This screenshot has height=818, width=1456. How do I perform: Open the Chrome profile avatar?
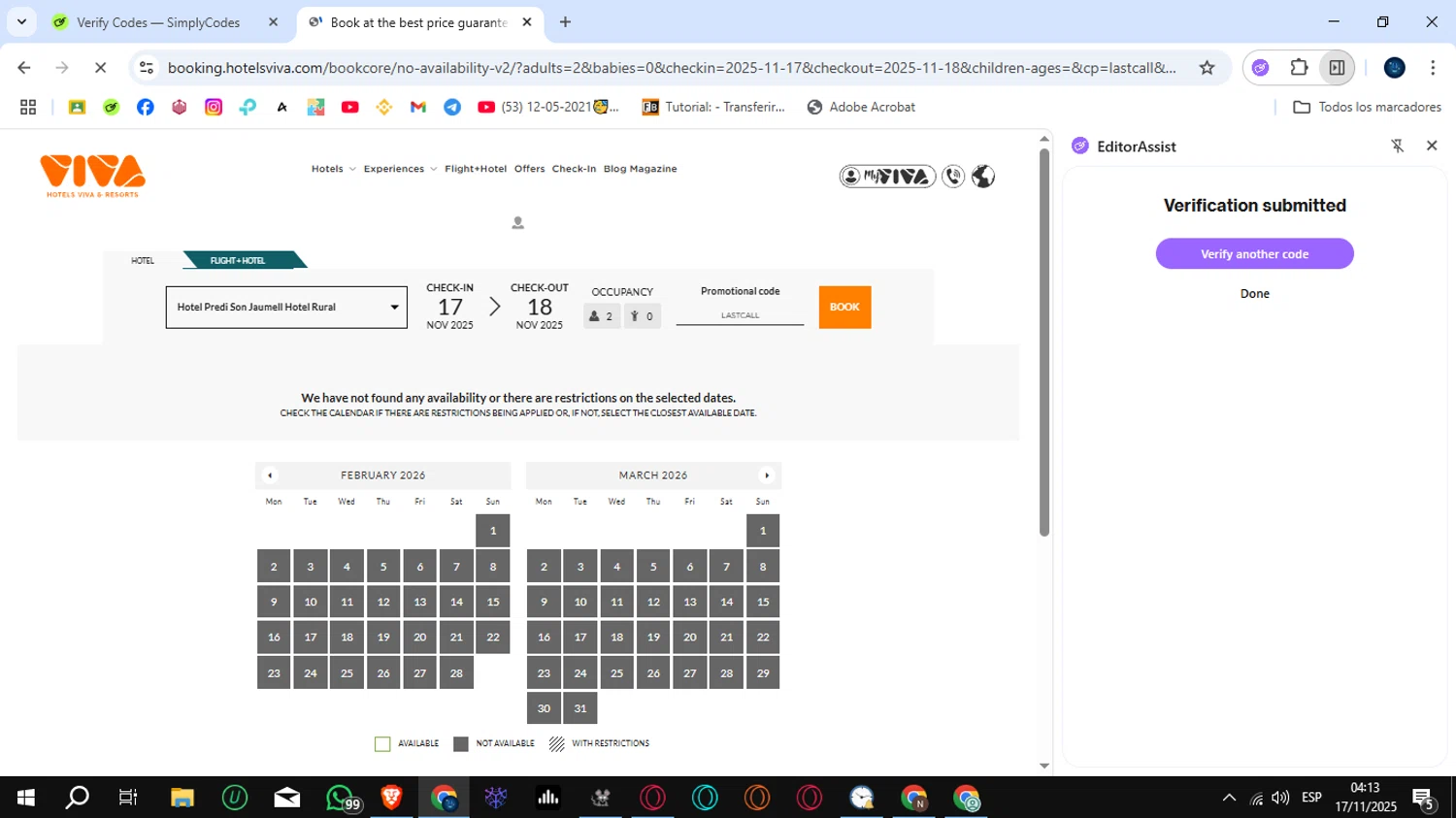click(x=1395, y=68)
